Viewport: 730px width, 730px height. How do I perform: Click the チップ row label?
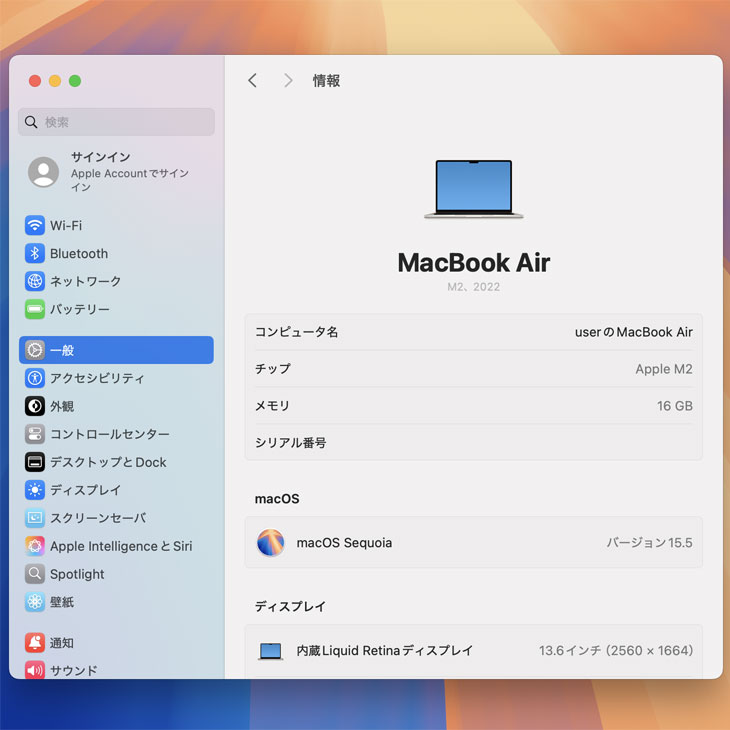tap(273, 369)
